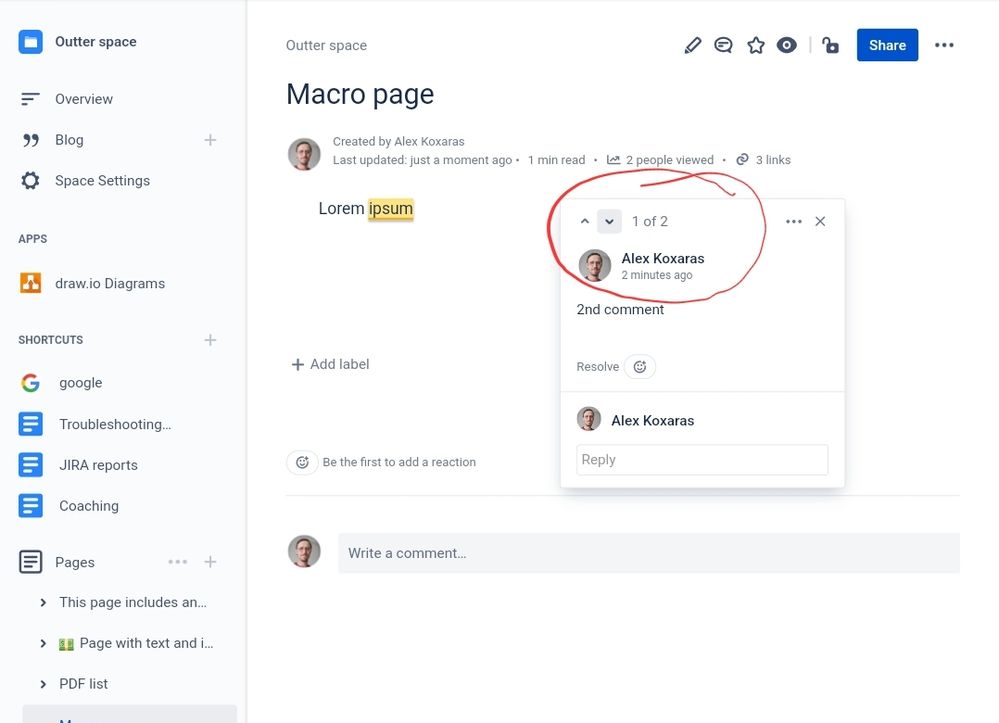Click the draw.io Diagrams orange icon

point(30,283)
